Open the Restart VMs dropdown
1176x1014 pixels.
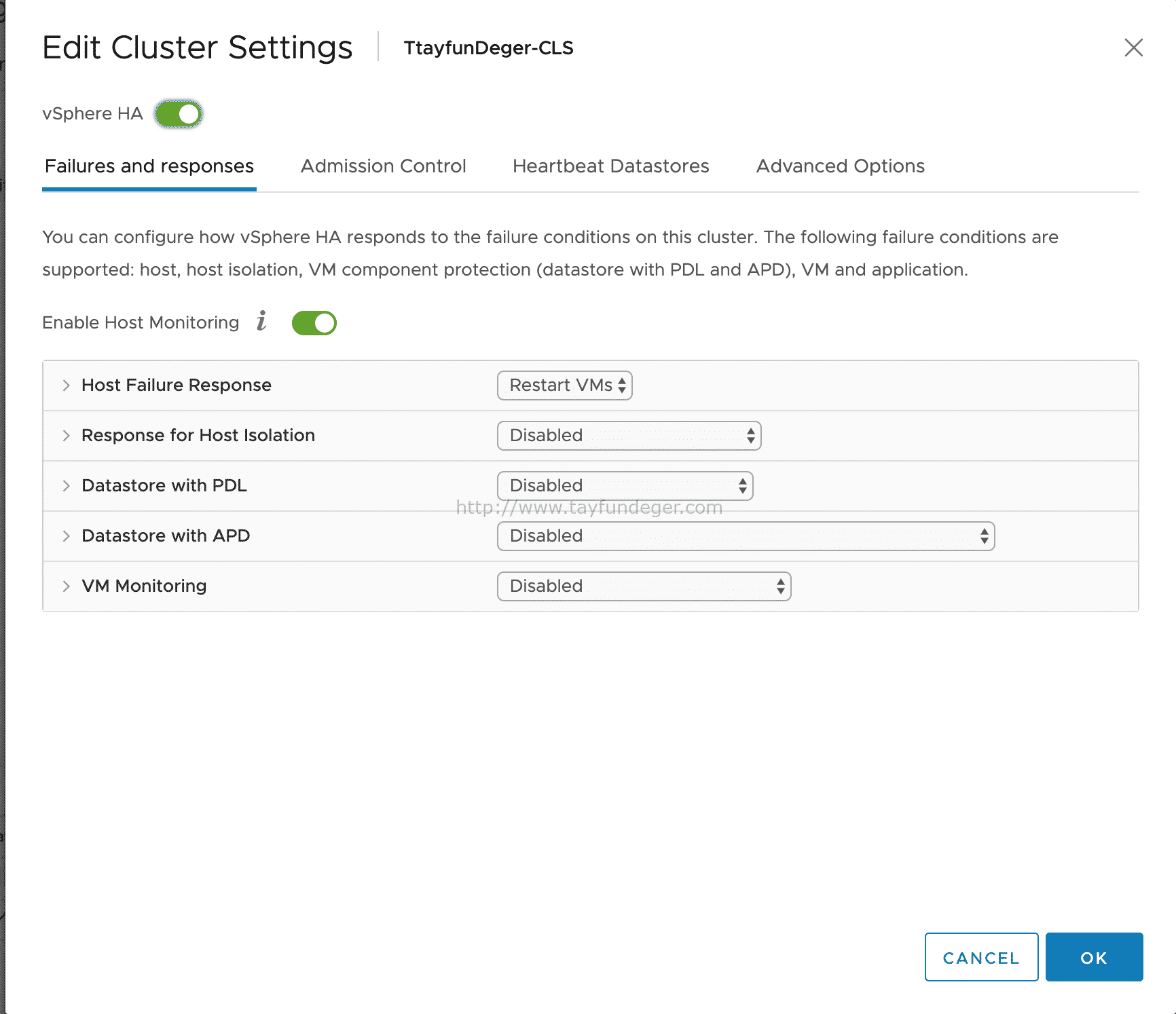[565, 386]
